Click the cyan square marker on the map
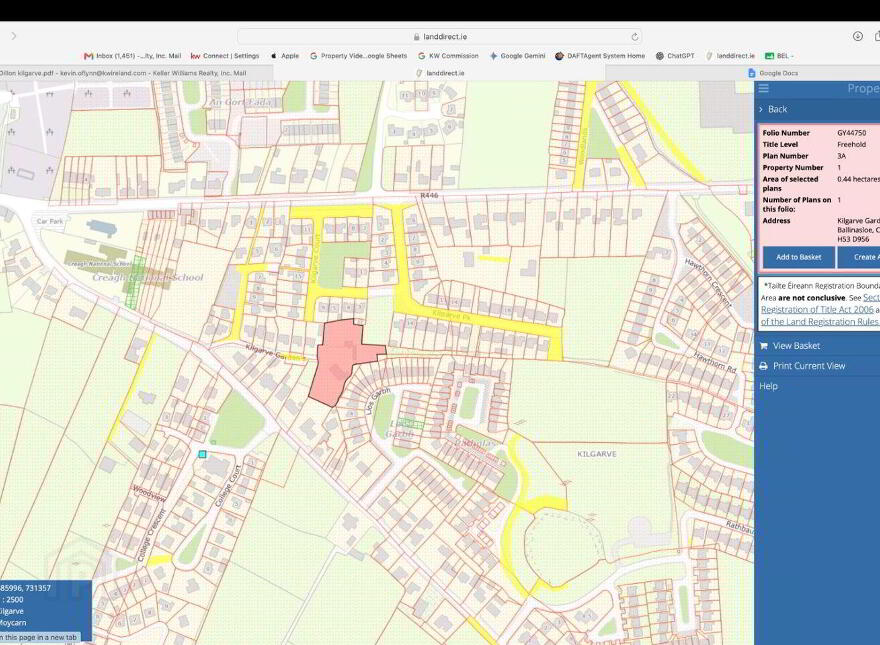880x645 pixels. pyautogui.click(x=203, y=454)
